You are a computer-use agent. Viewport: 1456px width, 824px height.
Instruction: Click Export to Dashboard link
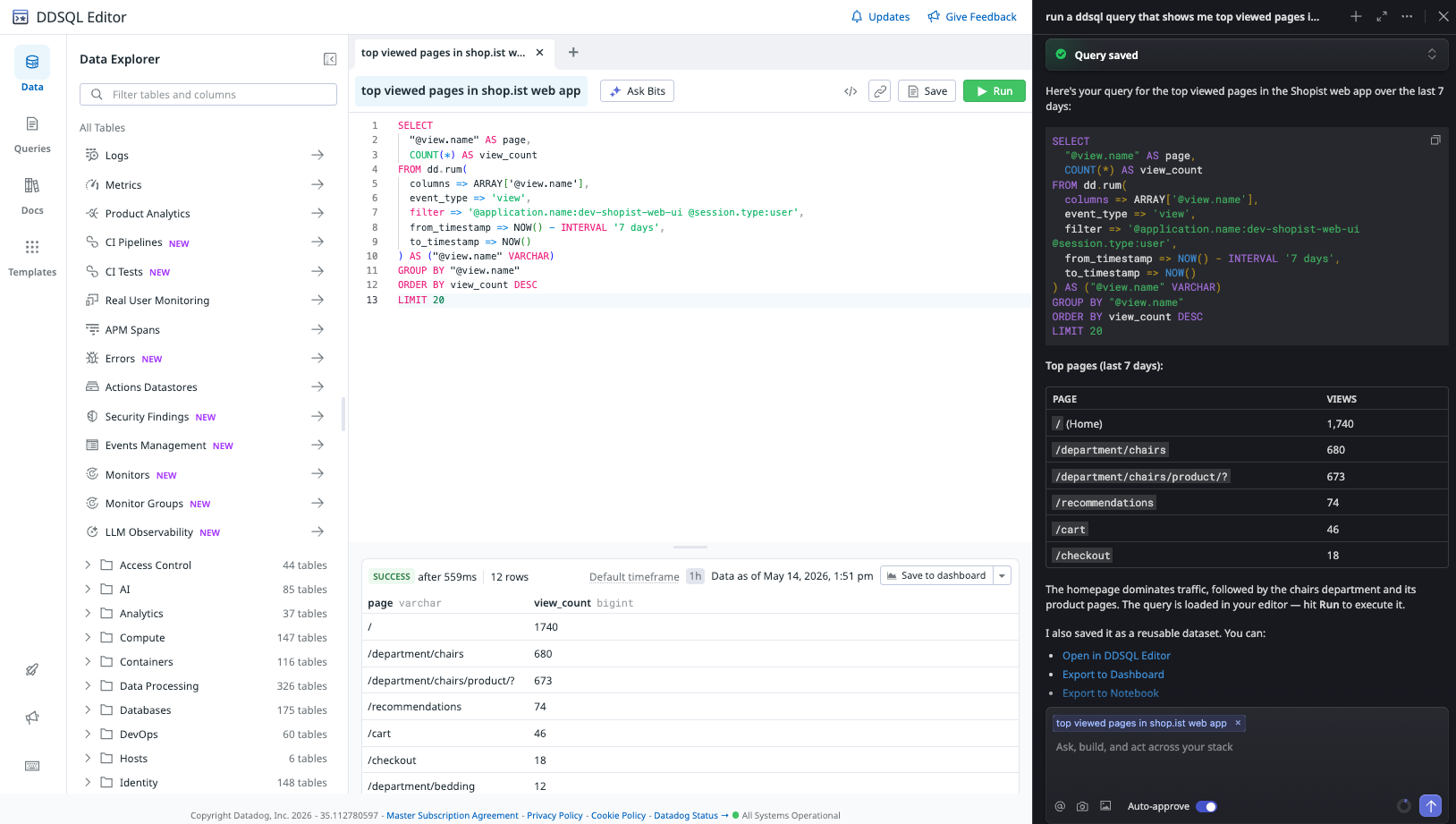[x=1113, y=675]
